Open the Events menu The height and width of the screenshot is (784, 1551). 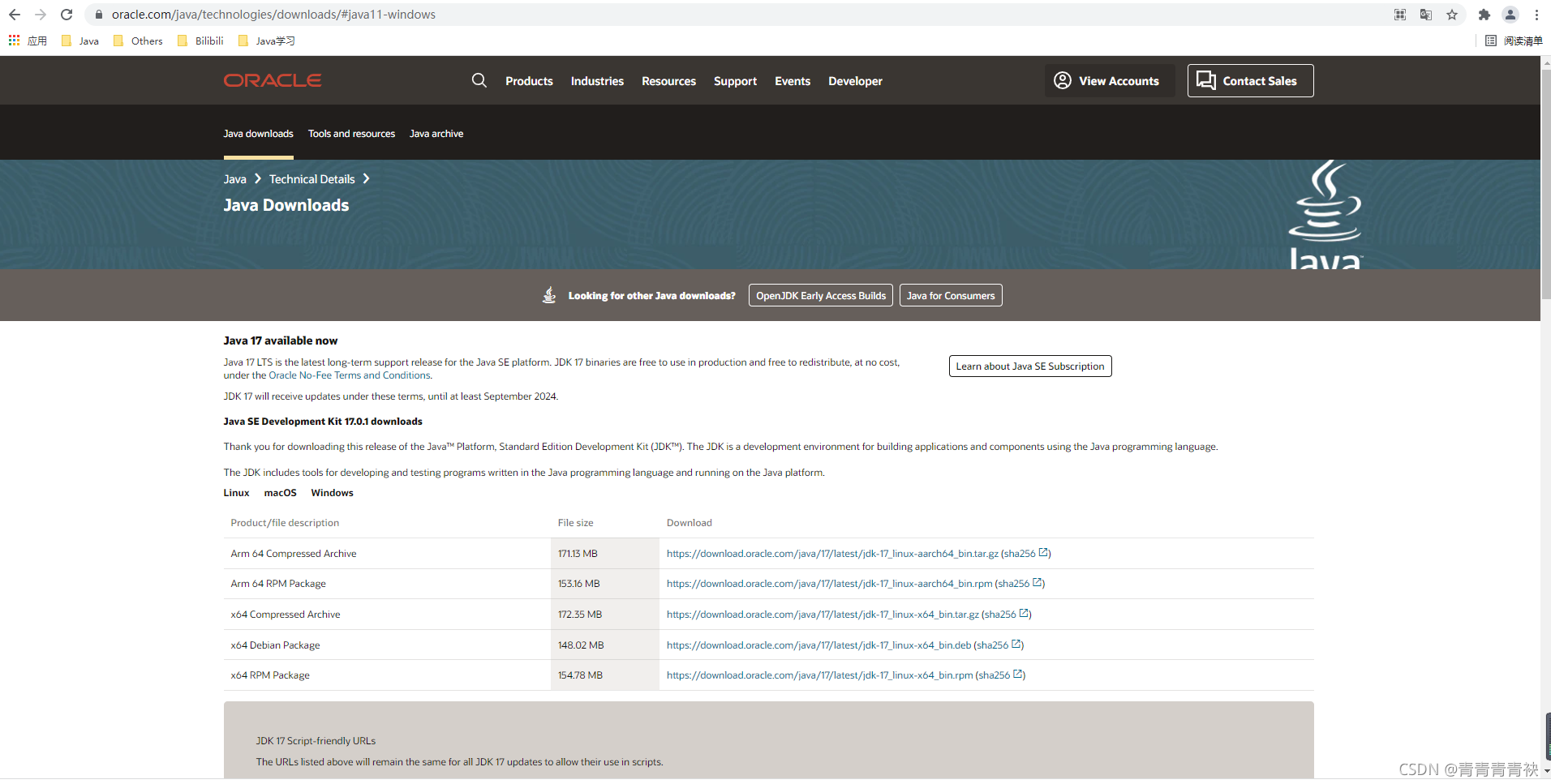point(793,81)
